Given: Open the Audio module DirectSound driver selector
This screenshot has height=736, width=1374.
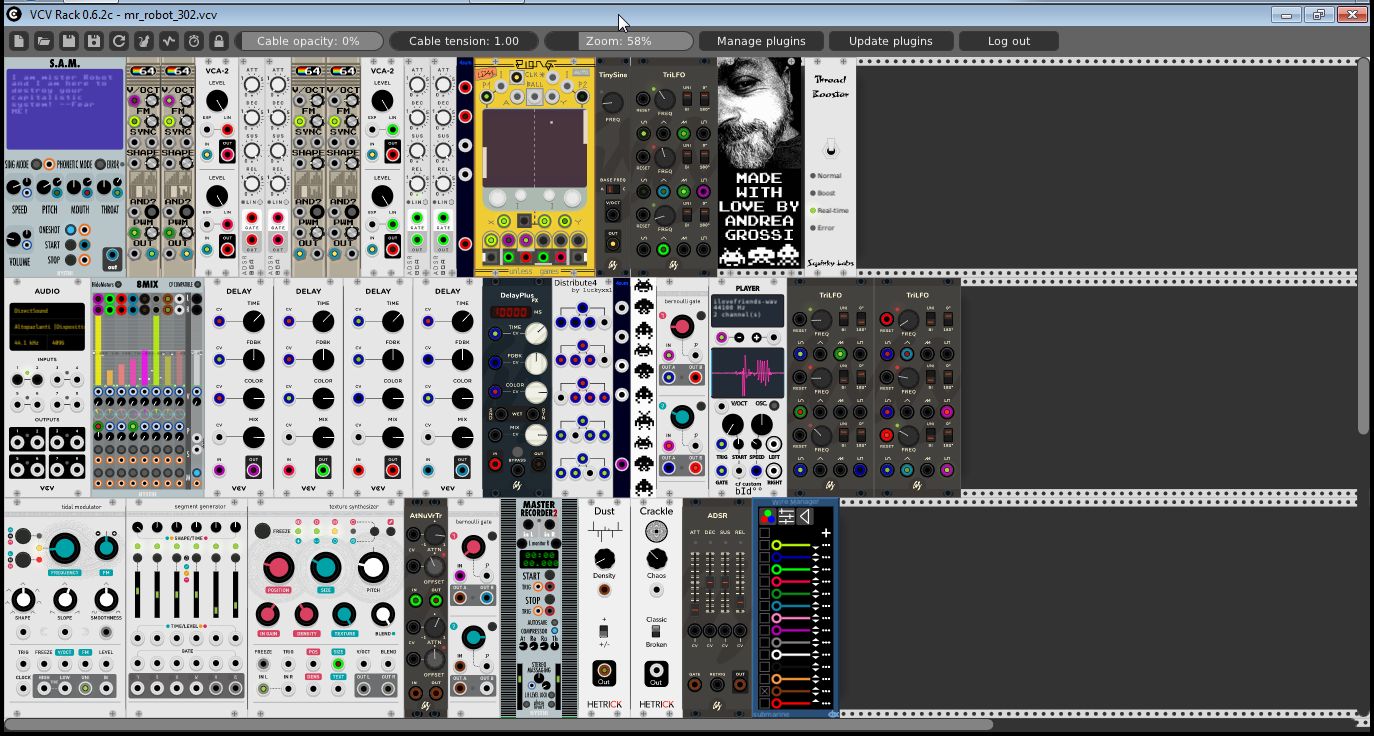Looking at the screenshot, I should coord(47,312).
